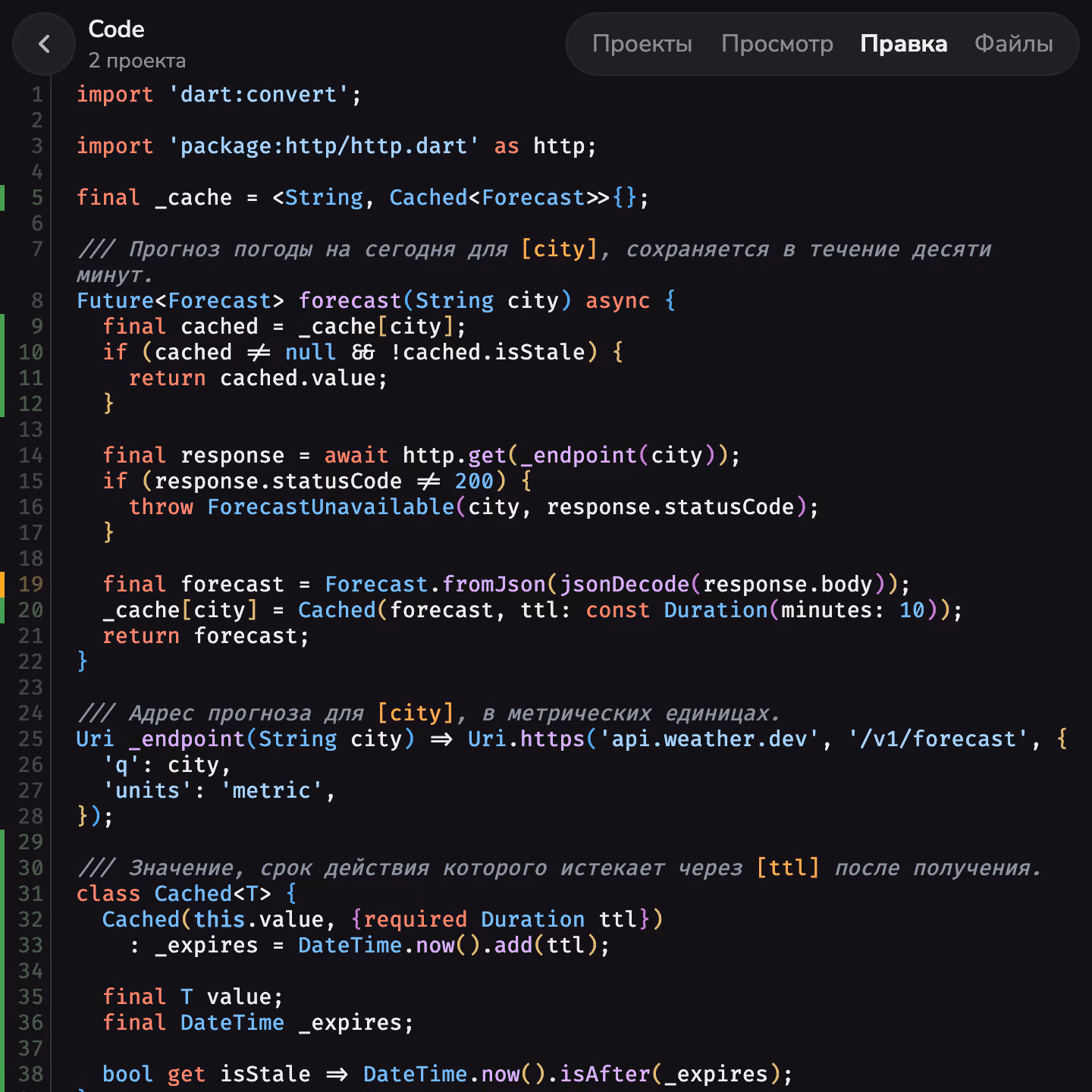Click the _cache variable declaration on line 5

193,198
